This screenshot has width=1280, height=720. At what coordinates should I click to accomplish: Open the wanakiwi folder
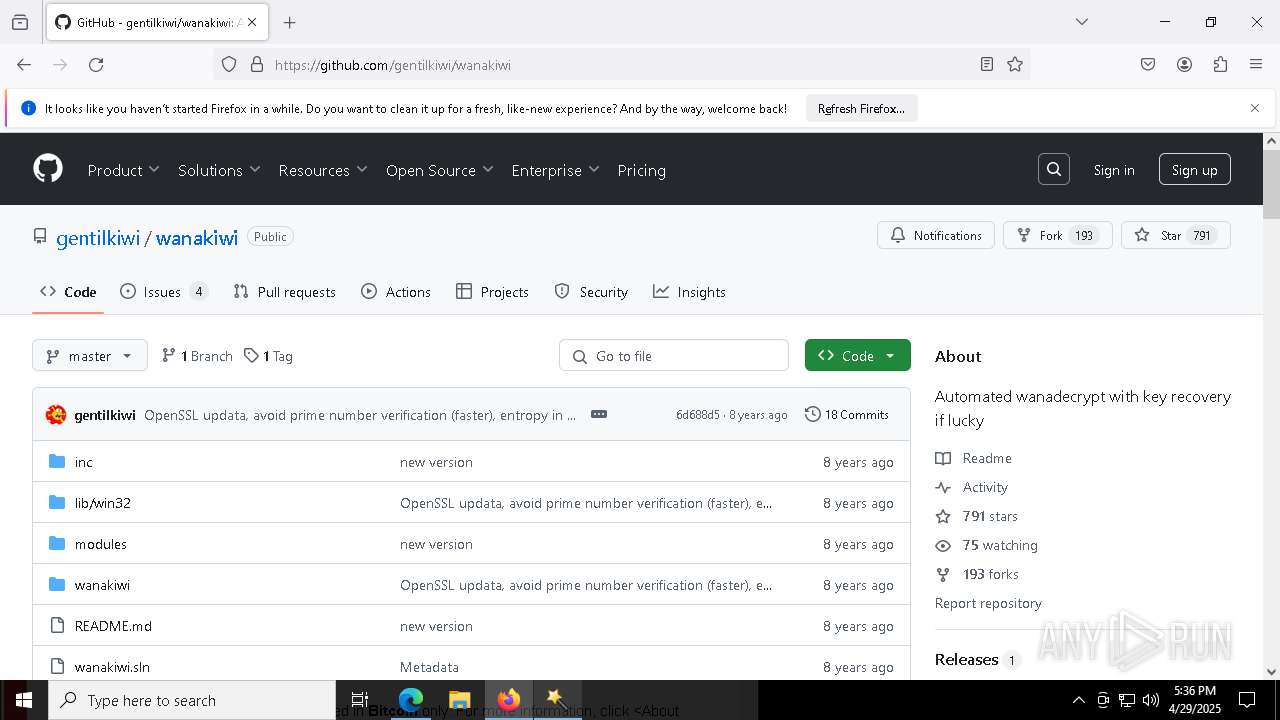102,585
